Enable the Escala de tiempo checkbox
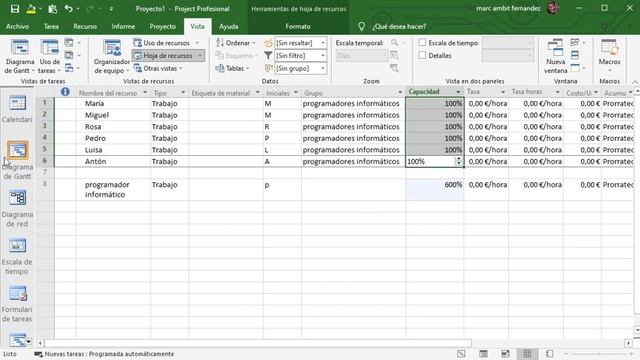 click(422, 42)
